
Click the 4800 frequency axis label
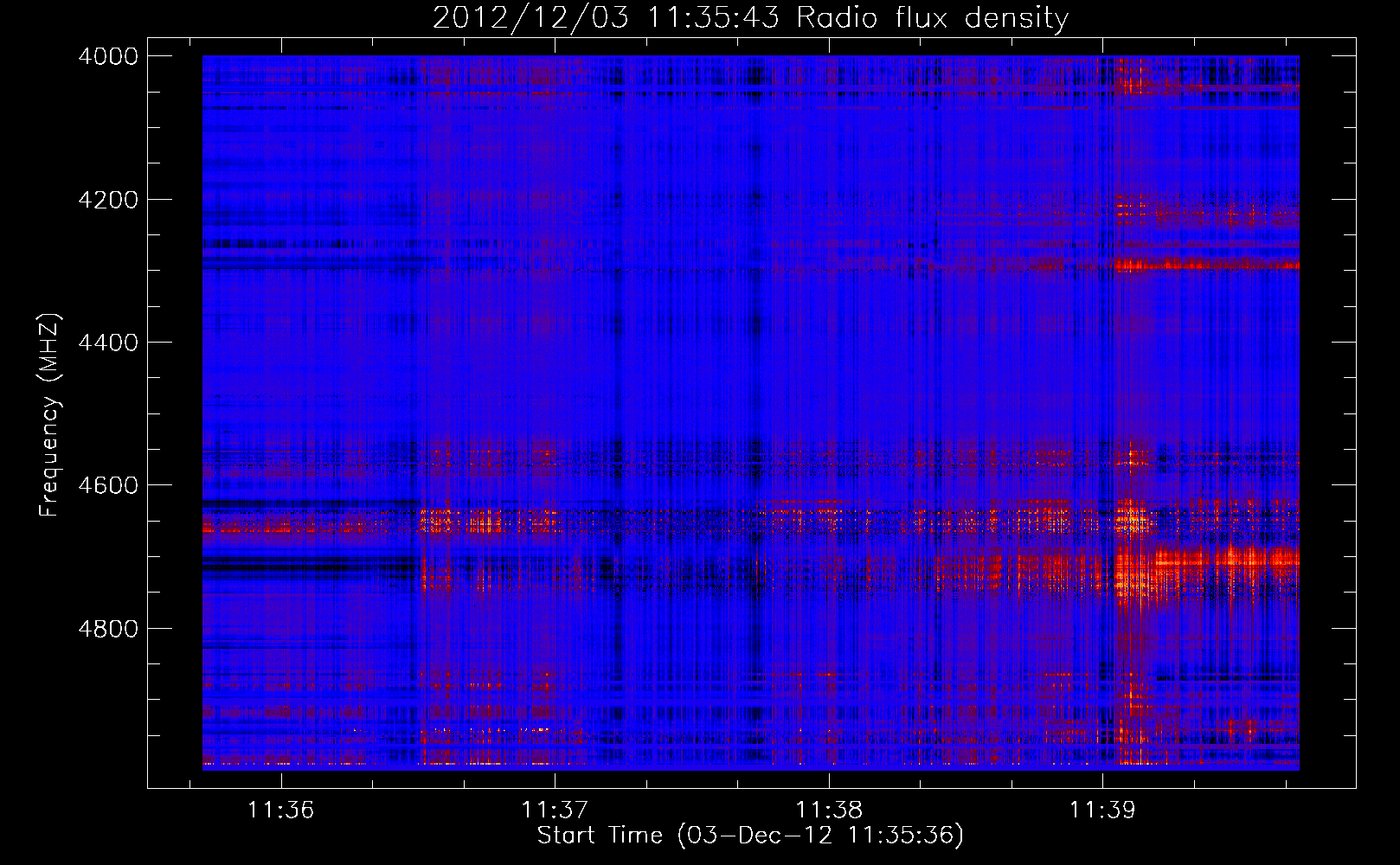click(x=108, y=629)
